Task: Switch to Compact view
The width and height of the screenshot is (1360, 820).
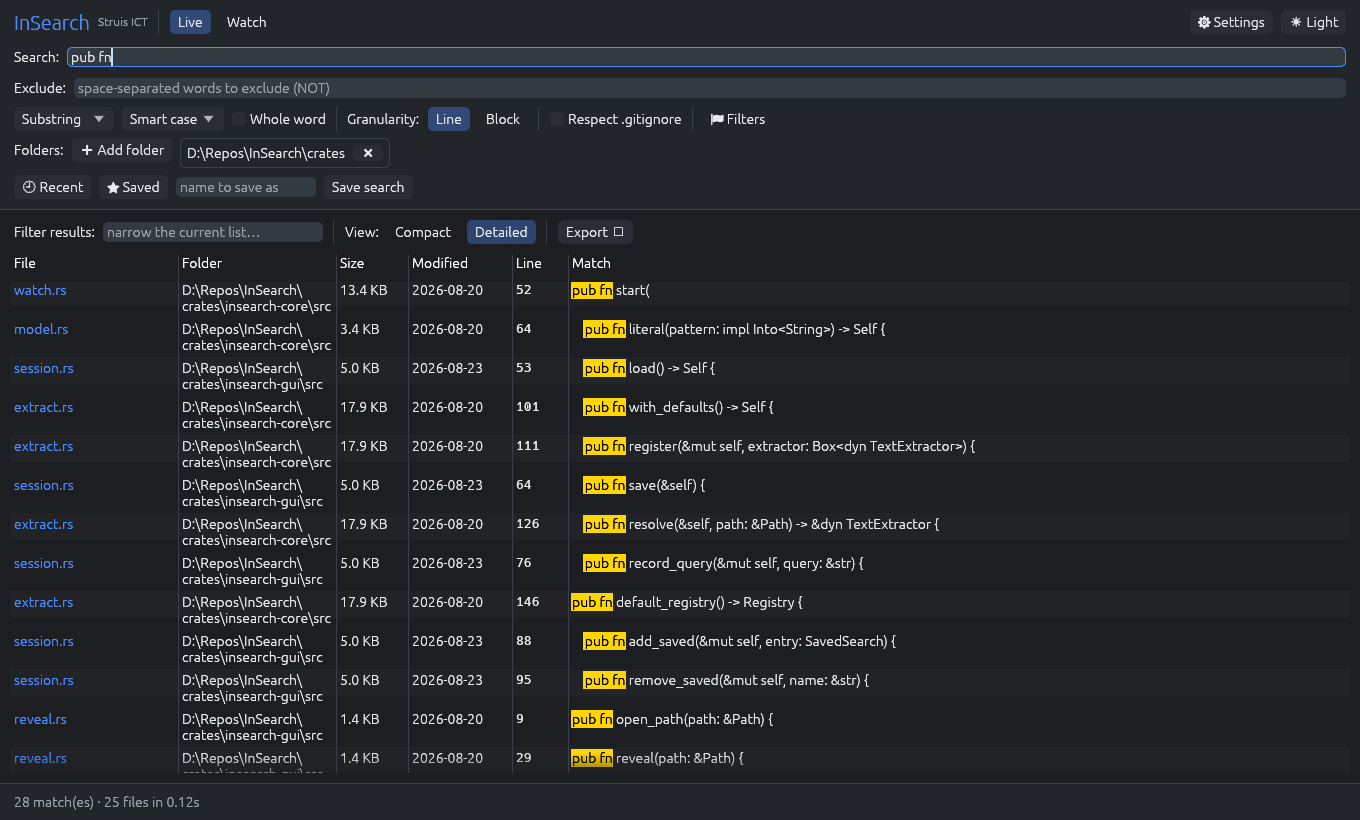Action: [423, 232]
